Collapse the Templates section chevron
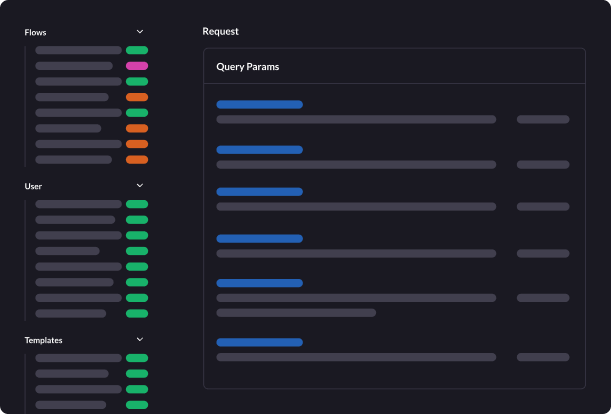 point(140,340)
